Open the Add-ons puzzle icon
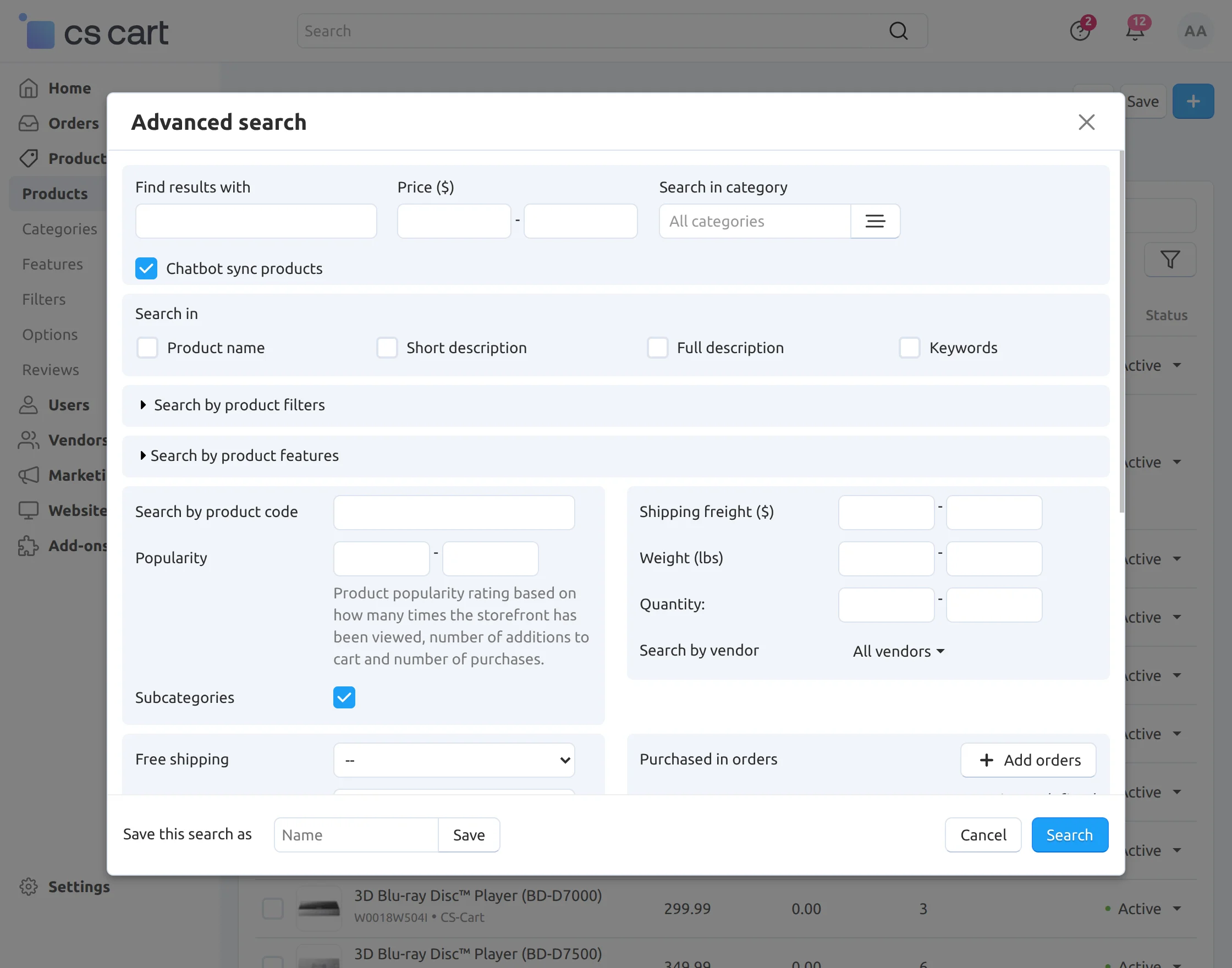Screen dimensions: 1232x968 point(29,546)
